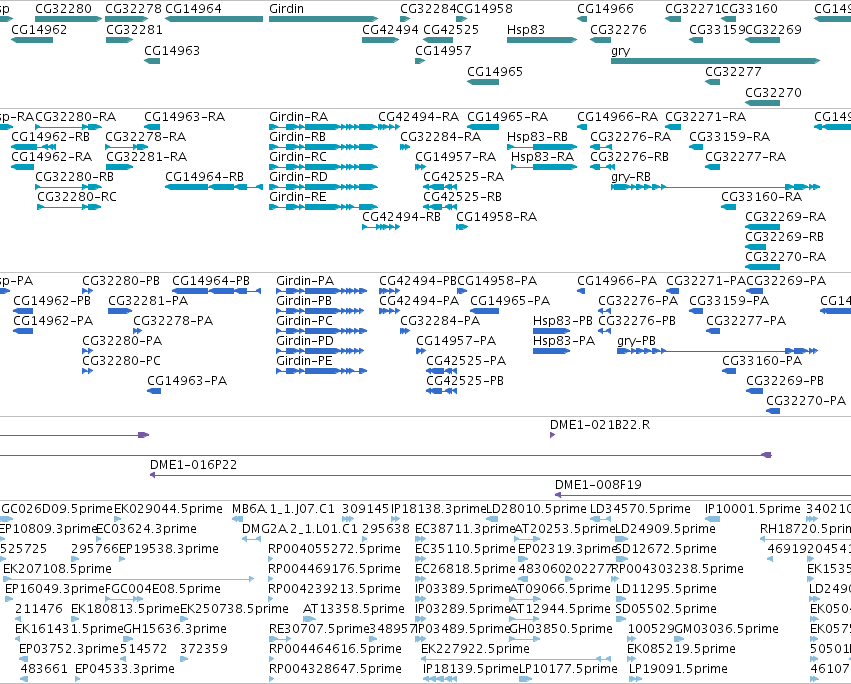
Task: Open protein Hsp83-PB
Action: pyautogui.click(x=563, y=321)
